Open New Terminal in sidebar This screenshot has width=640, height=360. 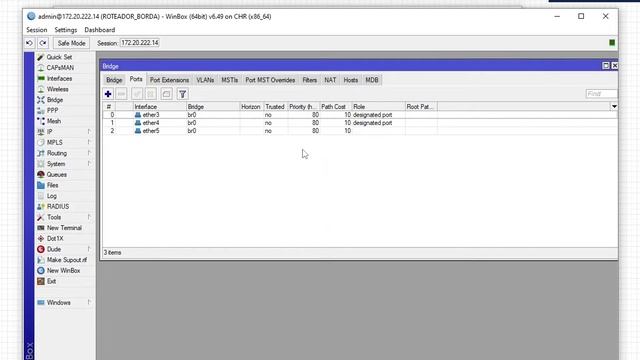64,228
